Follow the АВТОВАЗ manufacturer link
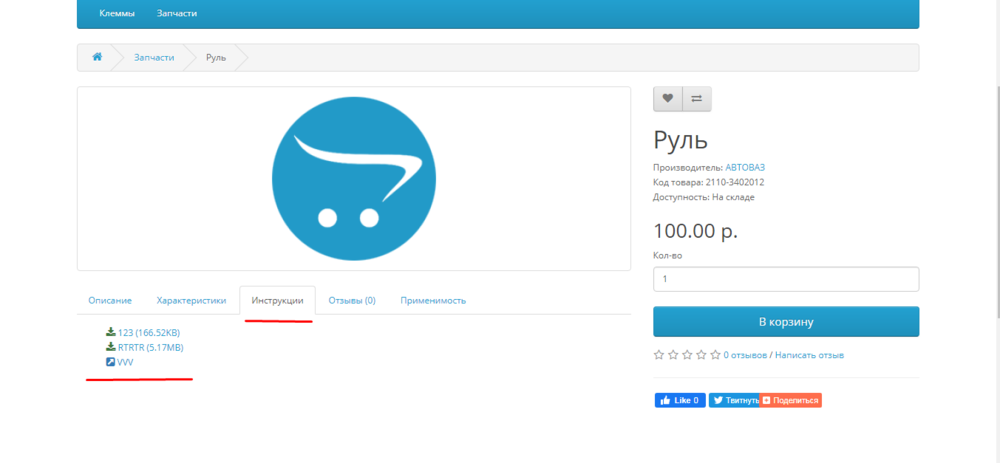The image size is (1000, 463). coord(745,167)
